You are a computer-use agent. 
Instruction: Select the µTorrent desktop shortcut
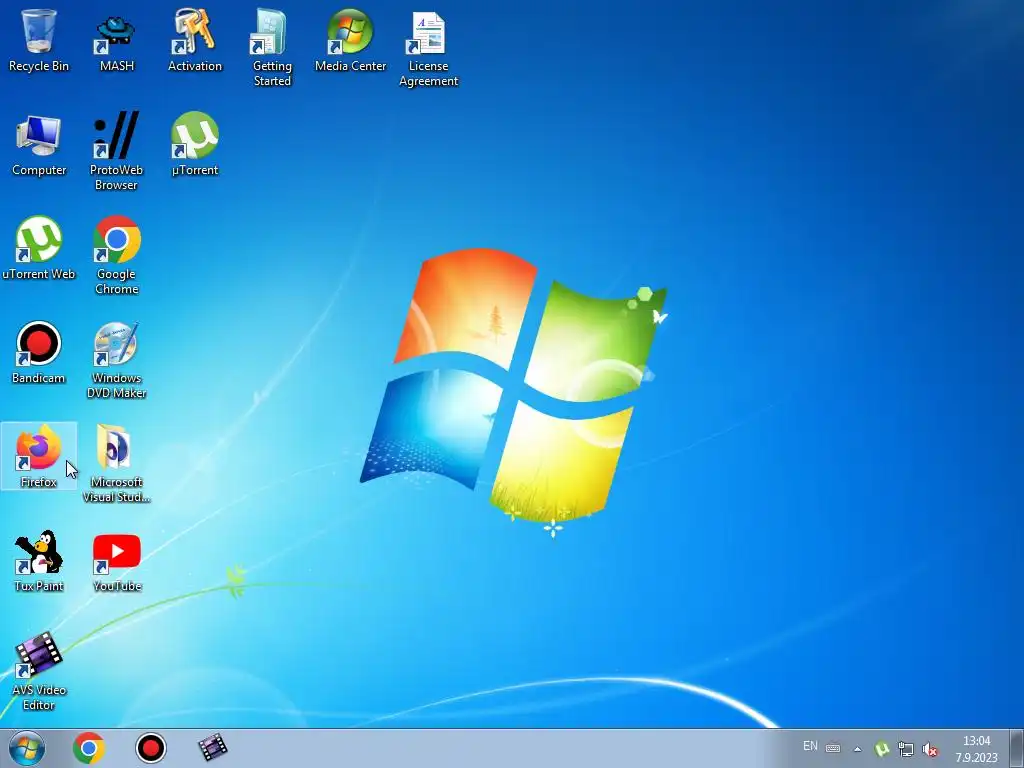click(x=195, y=145)
